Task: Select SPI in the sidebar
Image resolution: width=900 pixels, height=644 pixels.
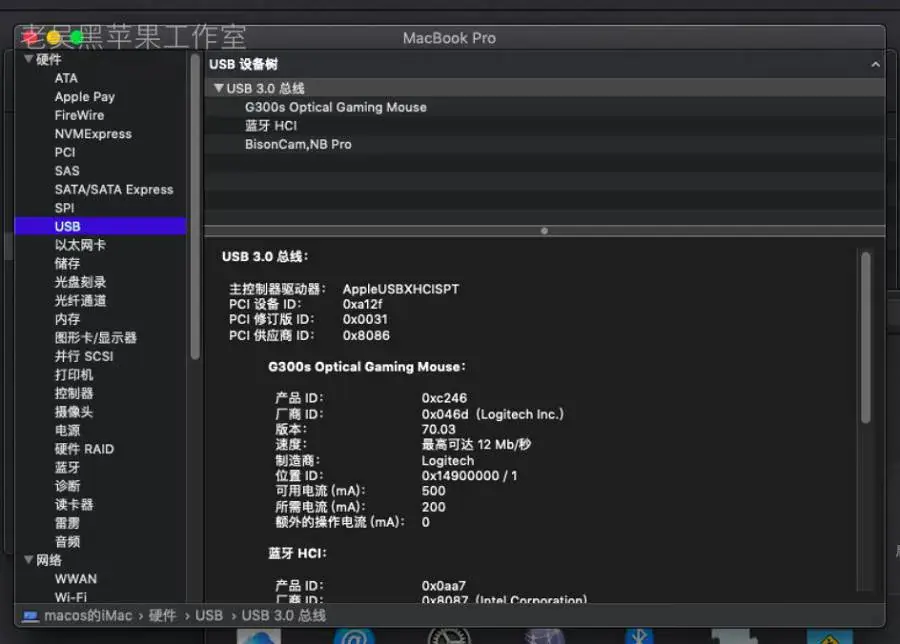Action: click(64, 208)
